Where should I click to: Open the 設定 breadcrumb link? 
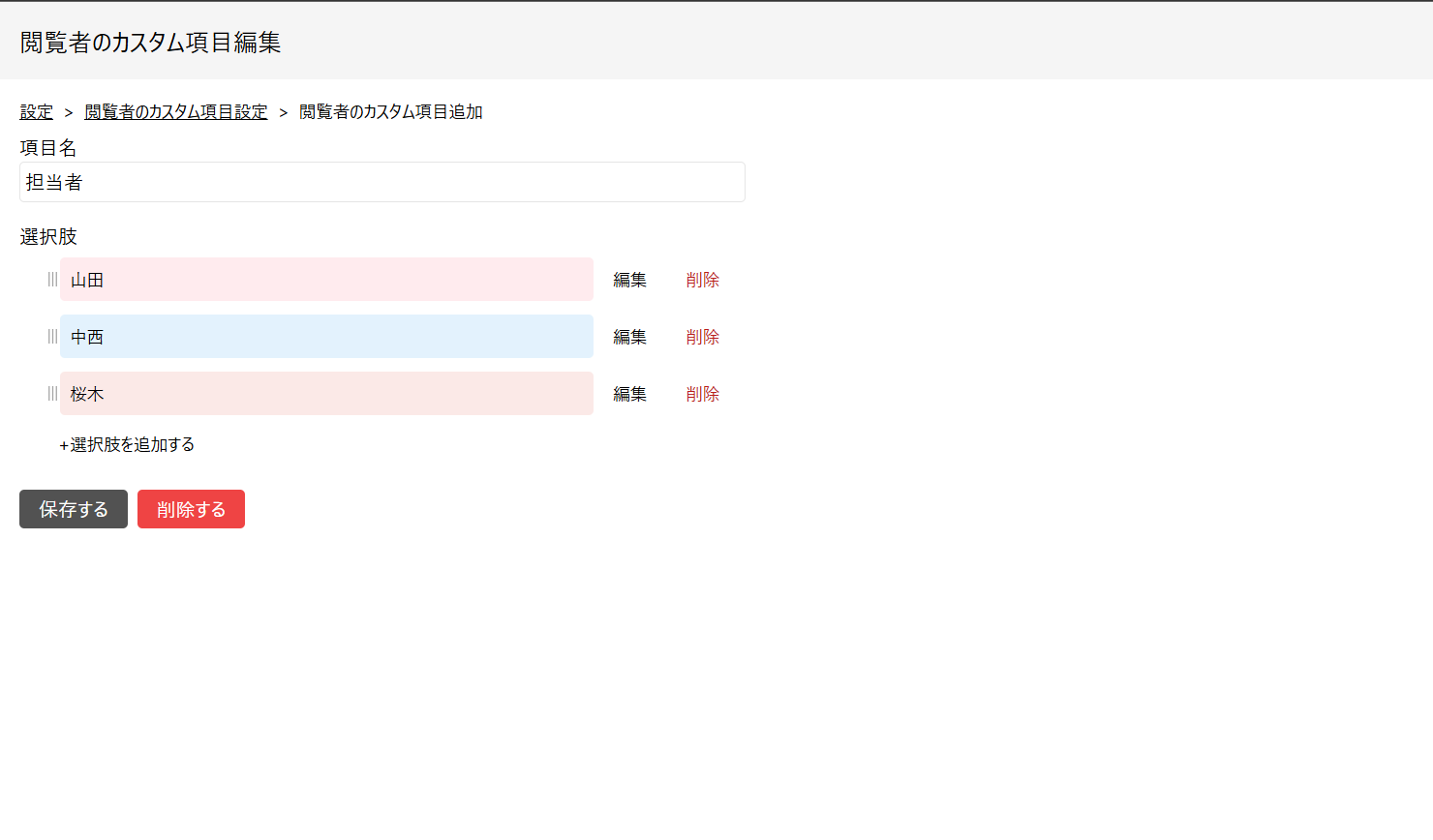coord(37,112)
